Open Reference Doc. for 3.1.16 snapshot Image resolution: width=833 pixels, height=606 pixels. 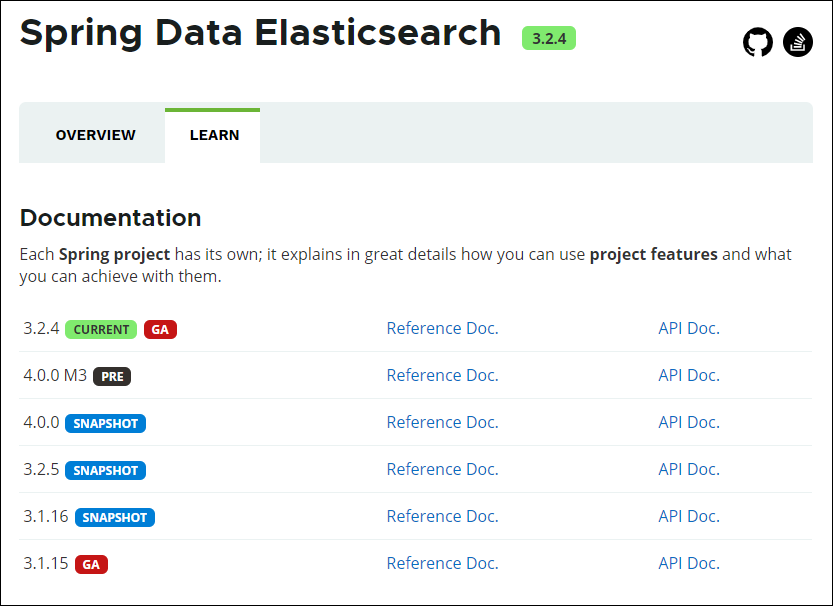[443, 516]
